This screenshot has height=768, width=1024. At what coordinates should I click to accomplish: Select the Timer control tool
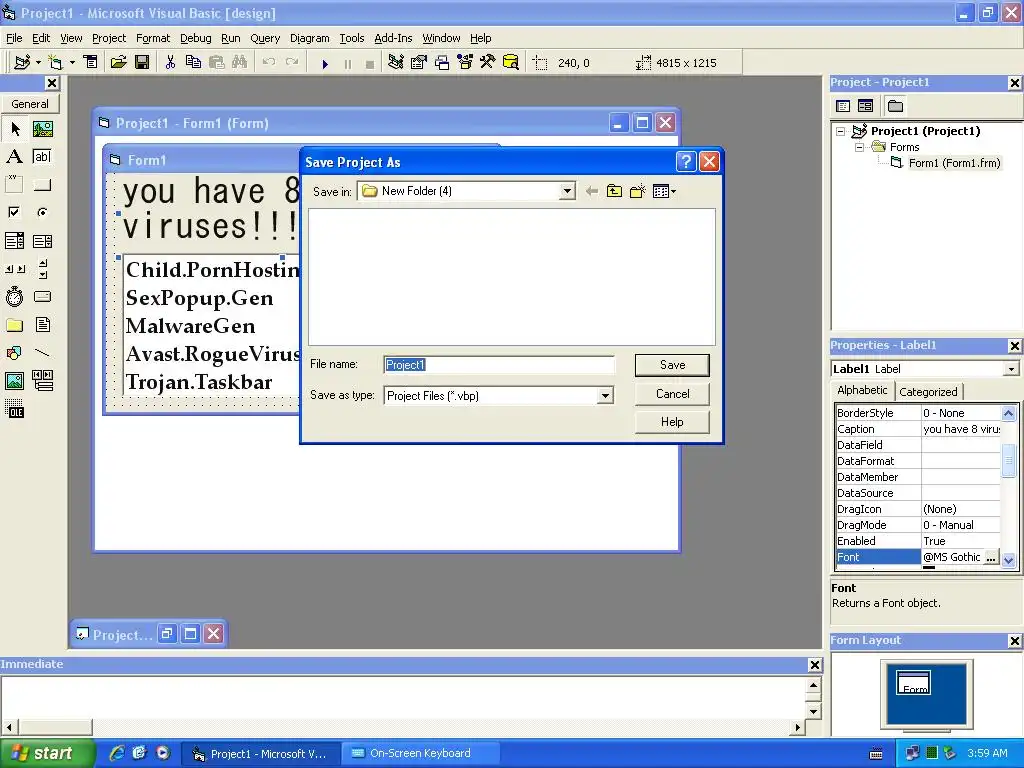(x=15, y=296)
